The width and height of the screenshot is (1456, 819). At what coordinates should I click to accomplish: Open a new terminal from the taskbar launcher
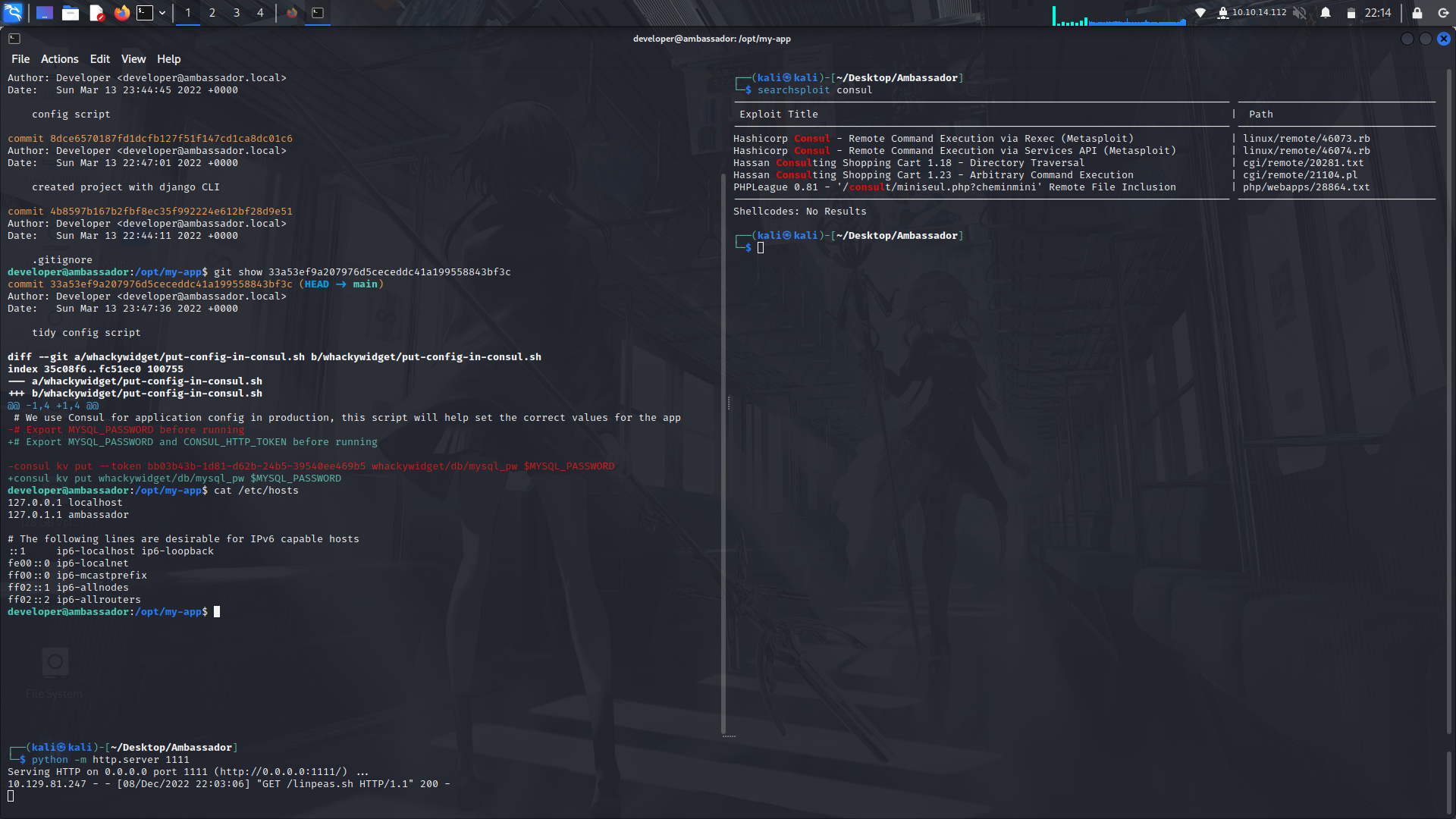click(x=144, y=13)
